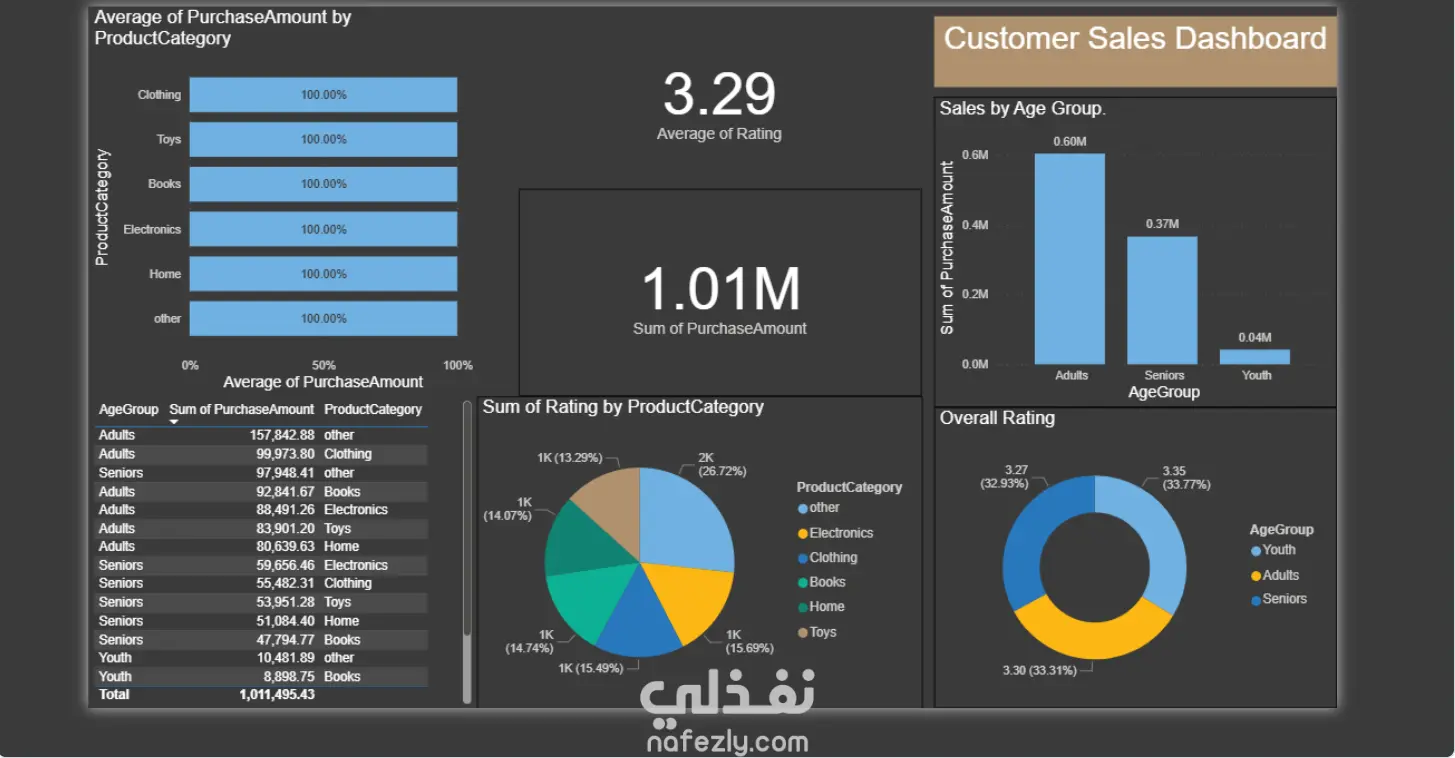This screenshot has height=758, width=1455.
Task: Select the Toys bar in the category chart
Action: [323, 139]
